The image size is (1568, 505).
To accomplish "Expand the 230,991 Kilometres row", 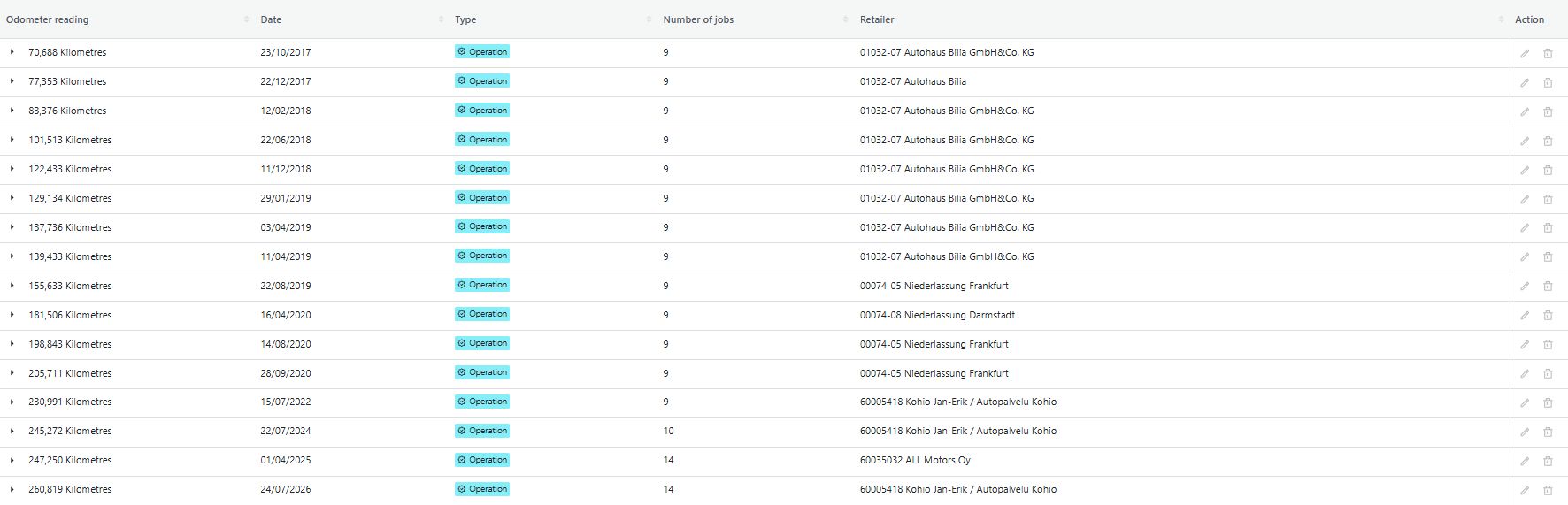I will click(12, 402).
